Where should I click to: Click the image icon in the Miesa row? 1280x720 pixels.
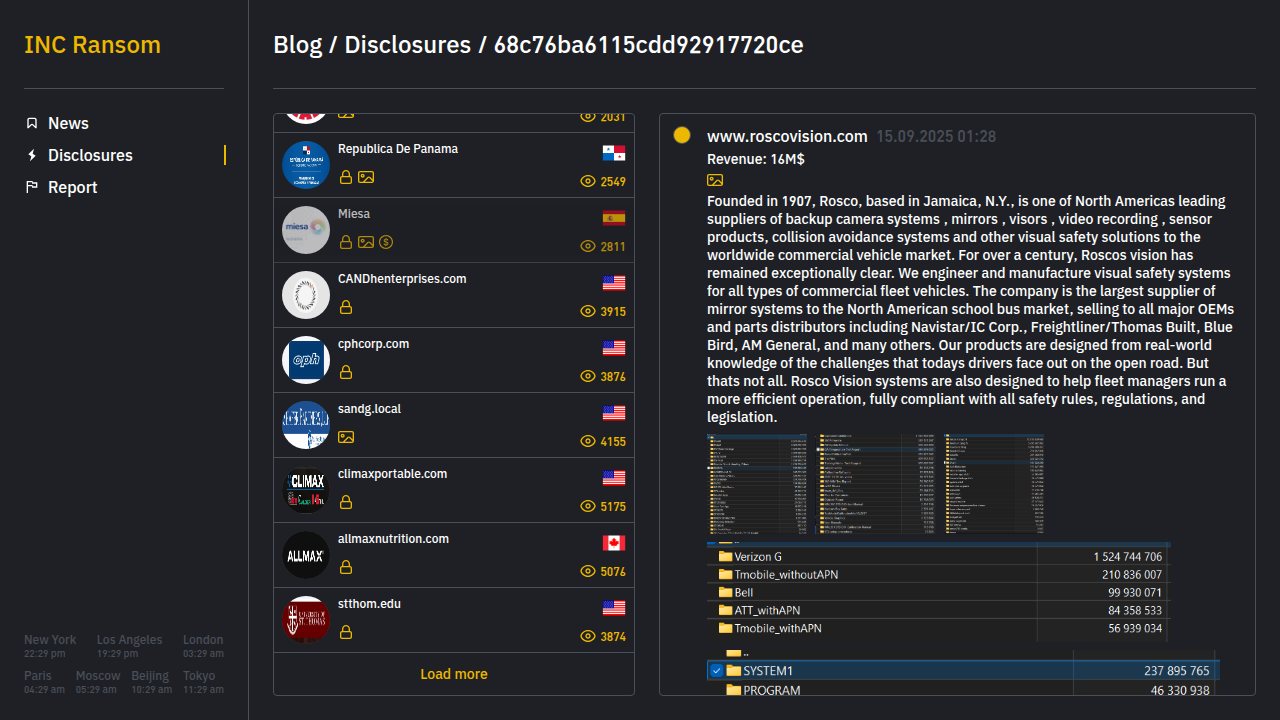pos(366,242)
